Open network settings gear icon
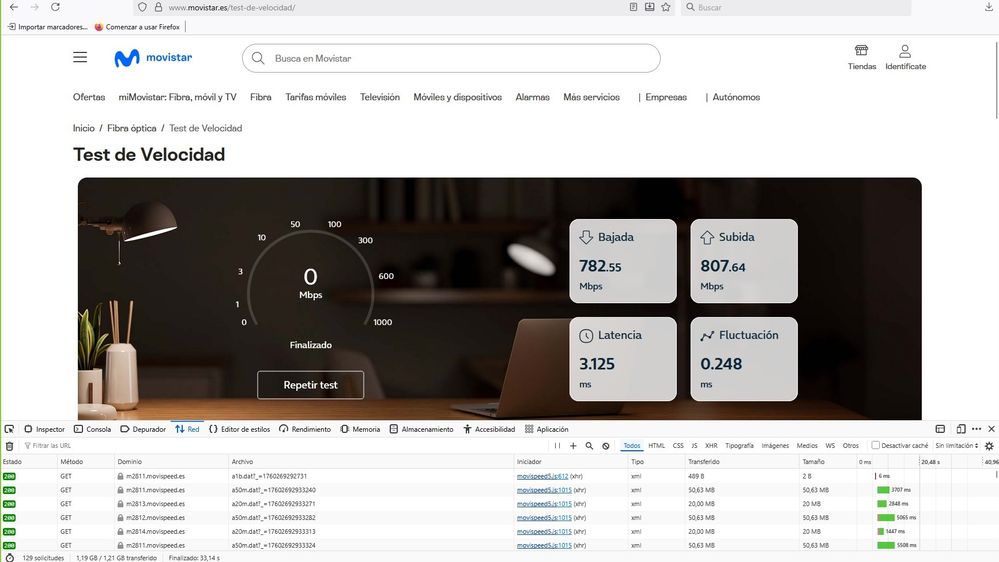 point(989,446)
